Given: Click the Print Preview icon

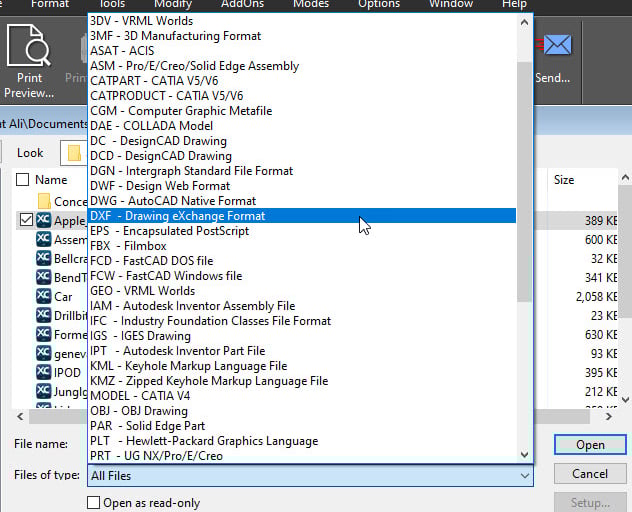Looking at the screenshot, I should (x=29, y=45).
